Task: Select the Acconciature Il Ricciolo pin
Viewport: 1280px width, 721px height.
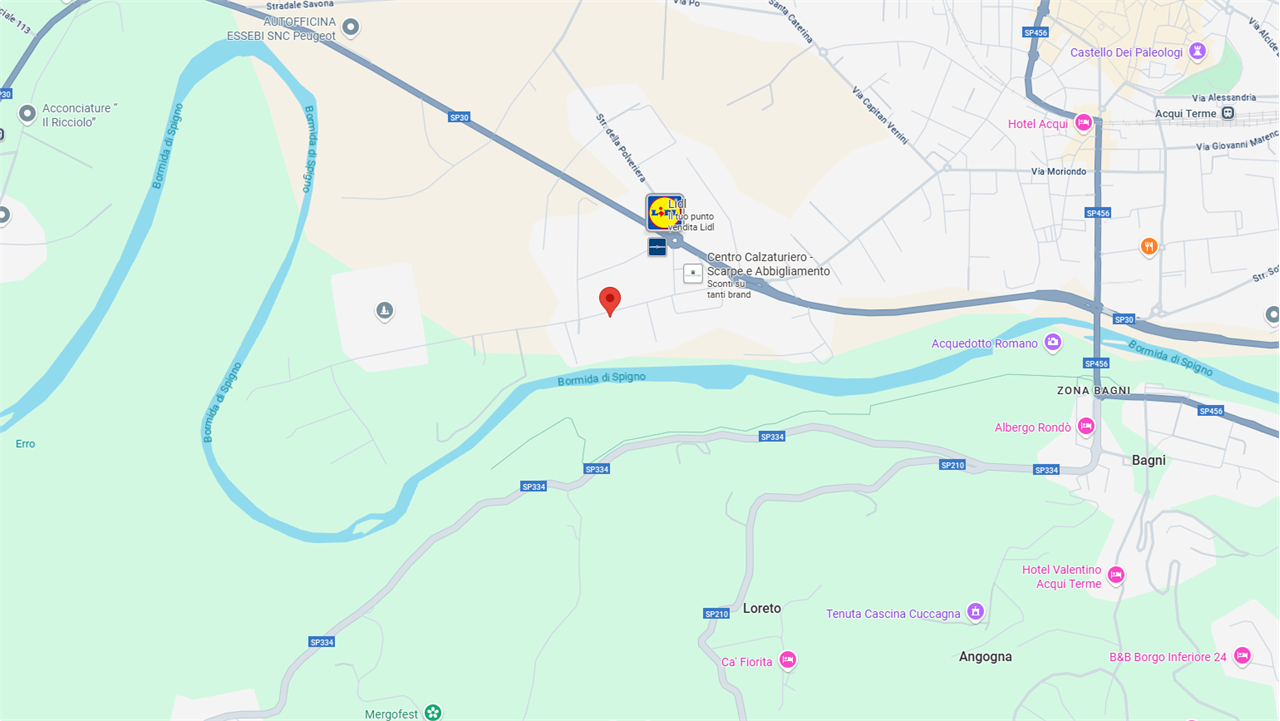Action: click(x=27, y=114)
